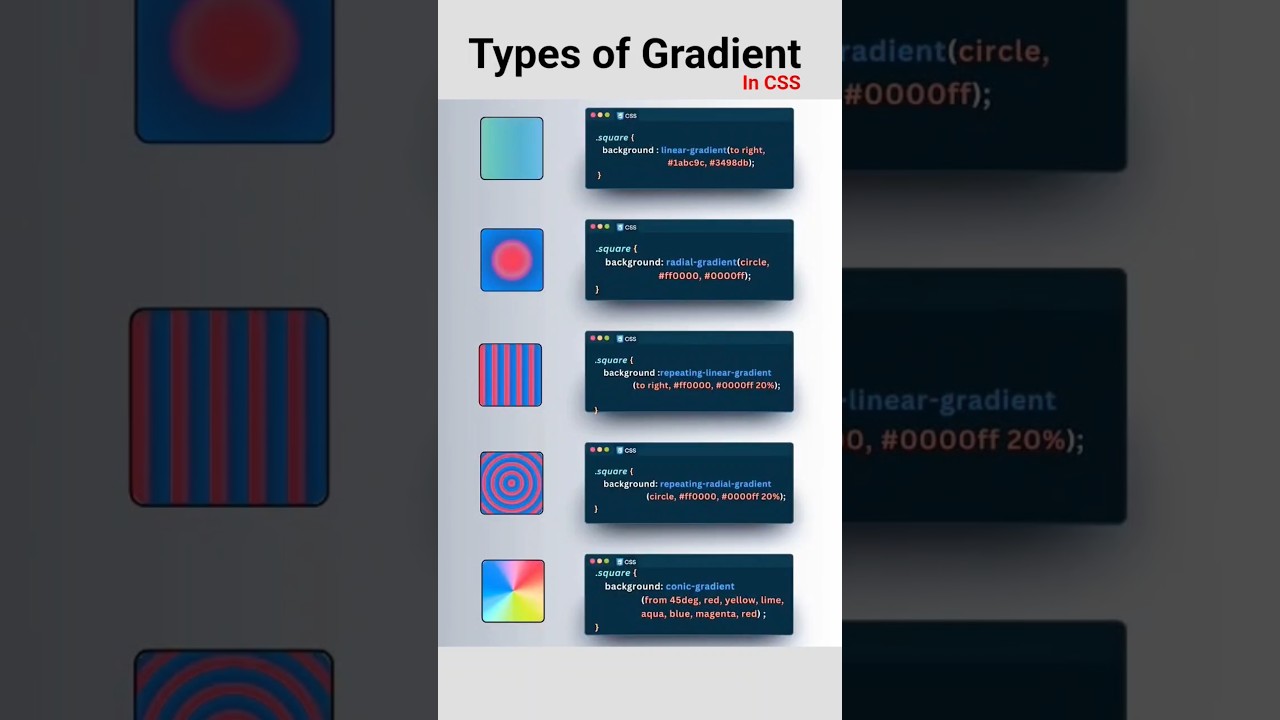Image resolution: width=1280 pixels, height=720 pixels.
Task: Click the CSS icon on the repeating-linear-gradient card
Action: (x=620, y=338)
